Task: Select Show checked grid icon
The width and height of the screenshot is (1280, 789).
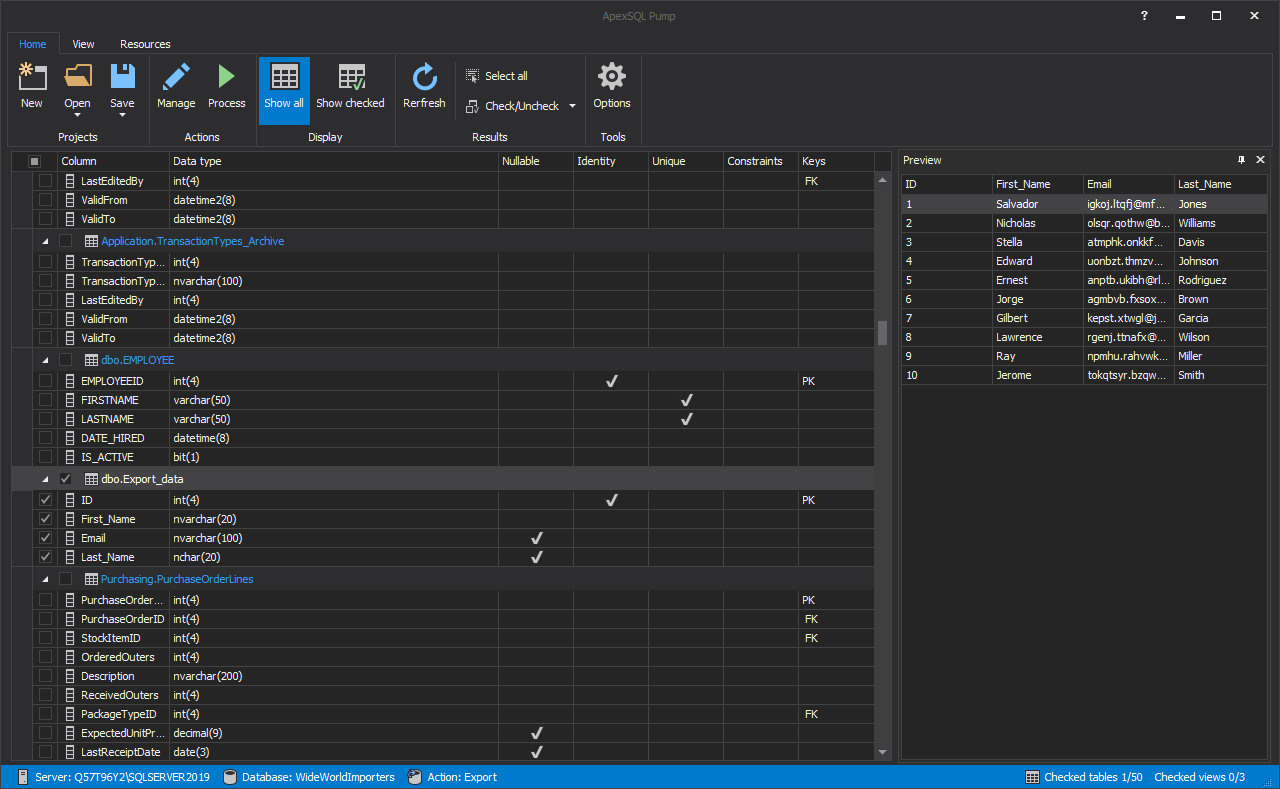Action: tap(350, 77)
